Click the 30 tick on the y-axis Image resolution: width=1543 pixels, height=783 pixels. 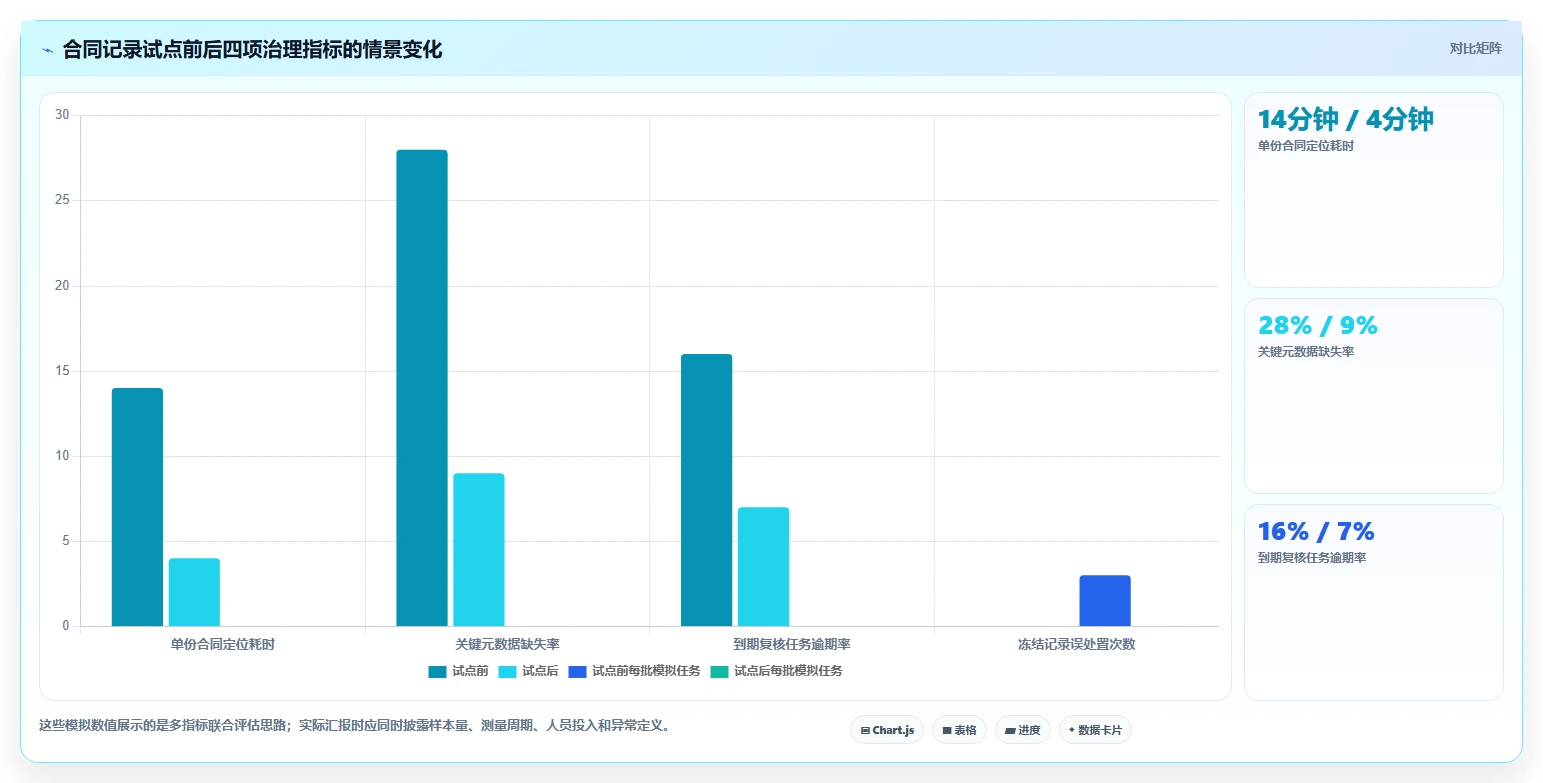pyautogui.click(x=62, y=115)
